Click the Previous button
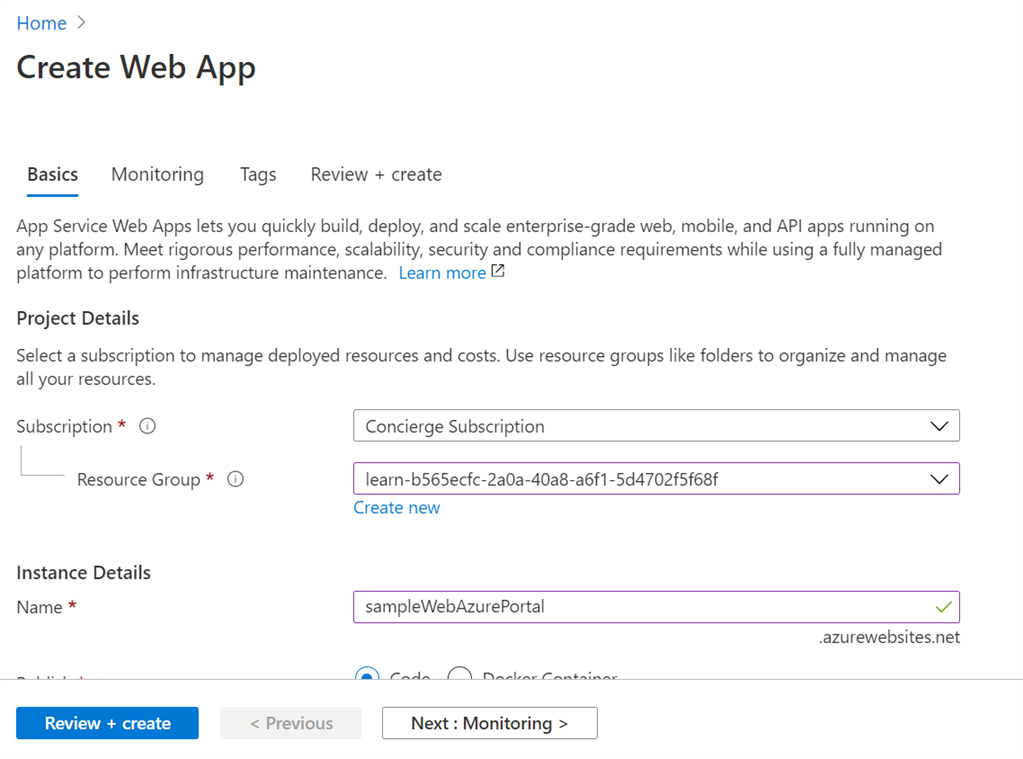The image size is (1023, 759). (x=291, y=723)
